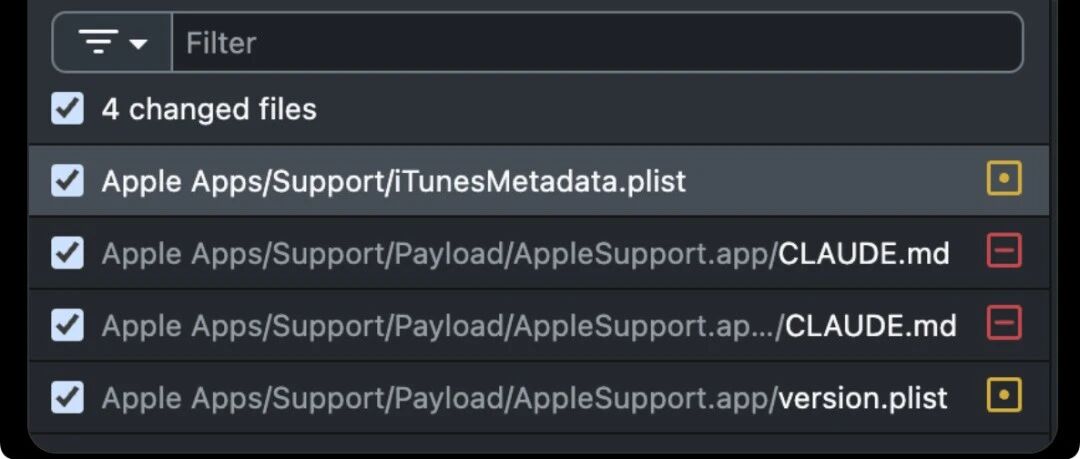Image resolution: width=1080 pixels, height=459 pixels.
Task: Click the deleted status icon for AppleSupport.app/CLAUDE.md
Action: 1004,251
